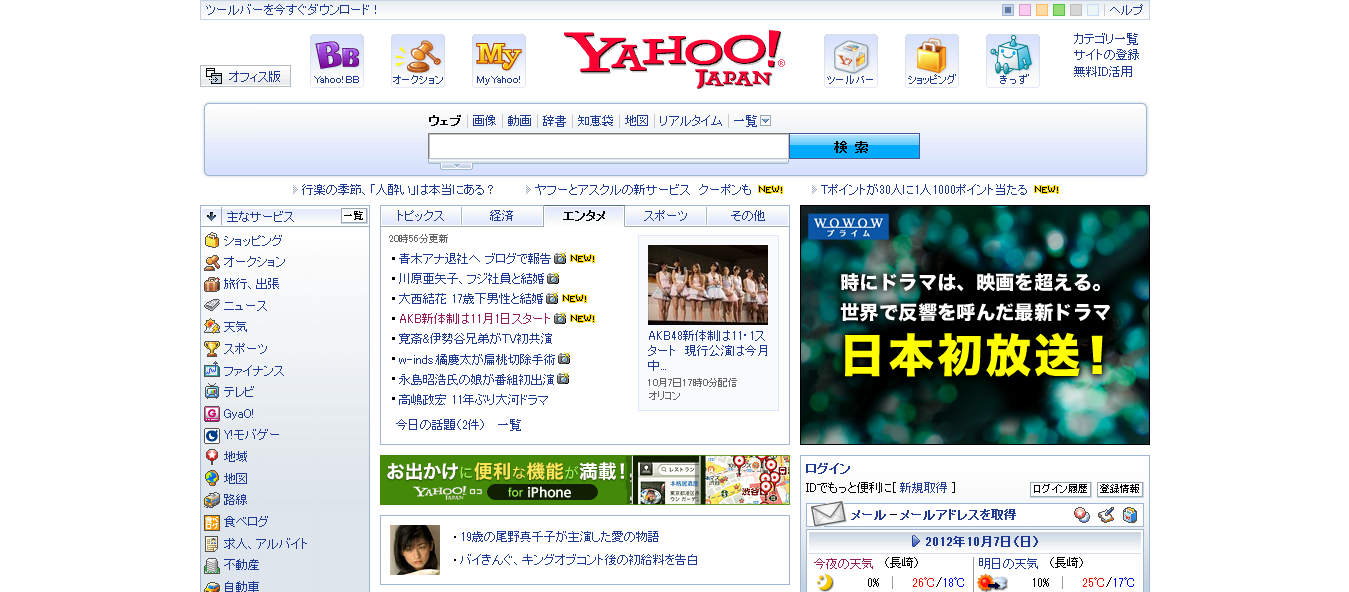Choose the orange theme color swatch
The width and height of the screenshot is (1349, 592).
[x=1042, y=10]
